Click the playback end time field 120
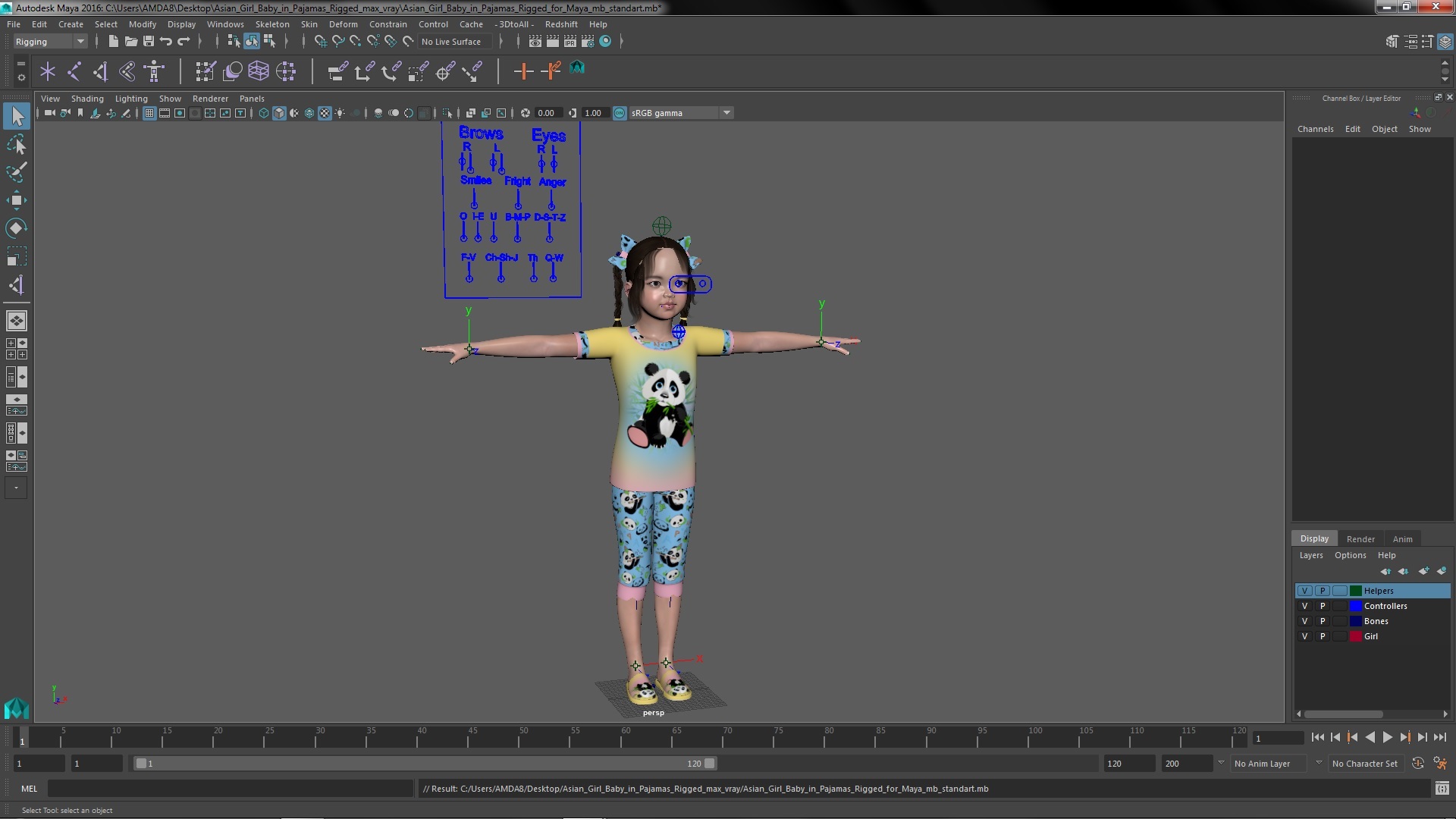 (x=1128, y=764)
